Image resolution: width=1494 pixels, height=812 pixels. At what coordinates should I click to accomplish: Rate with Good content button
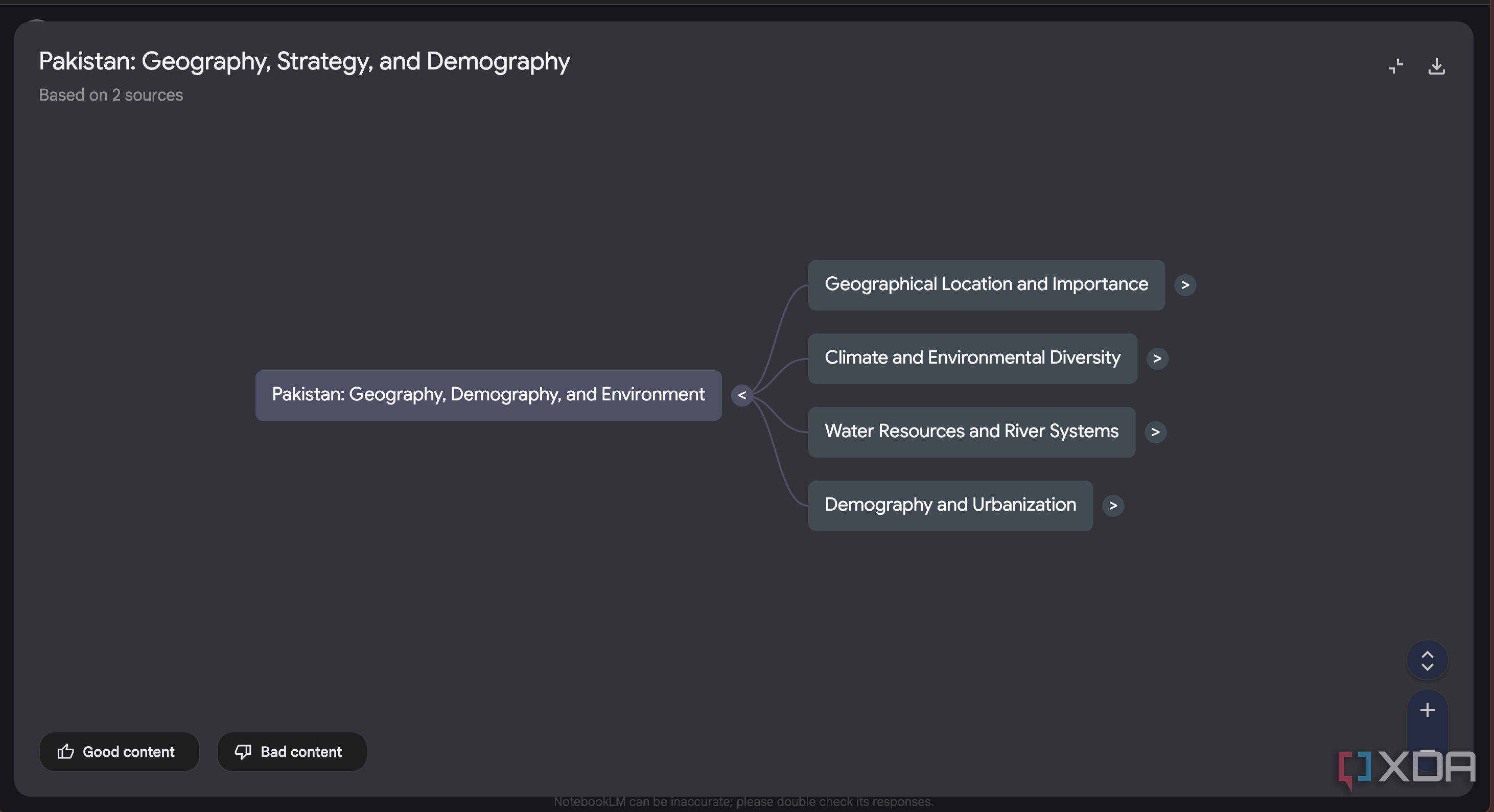pyautogui.click(x=120, y=752)
